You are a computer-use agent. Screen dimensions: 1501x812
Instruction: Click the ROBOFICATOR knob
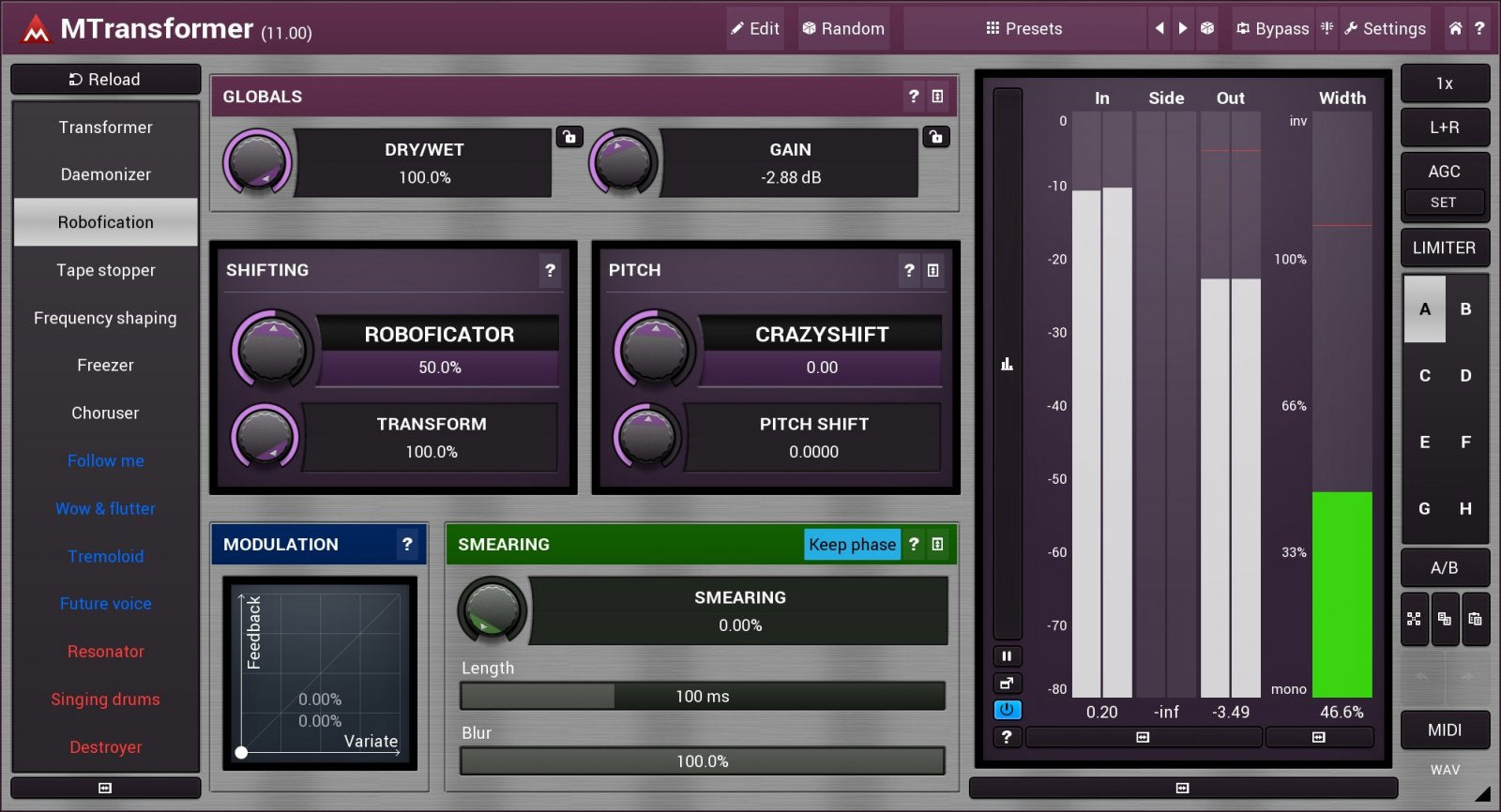click(271, 350)
